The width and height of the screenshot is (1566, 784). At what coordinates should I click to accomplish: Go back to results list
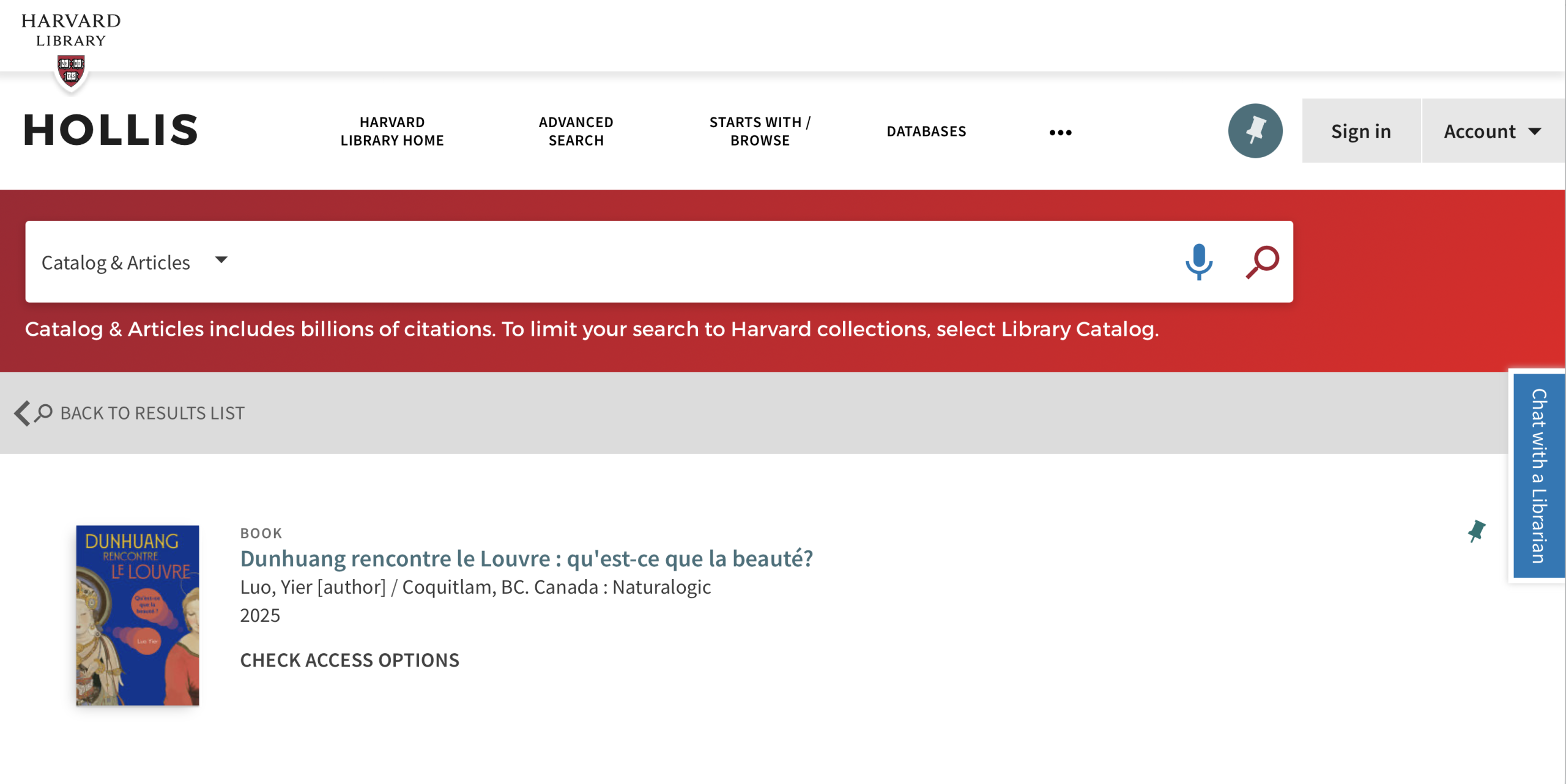coord(152,413)
